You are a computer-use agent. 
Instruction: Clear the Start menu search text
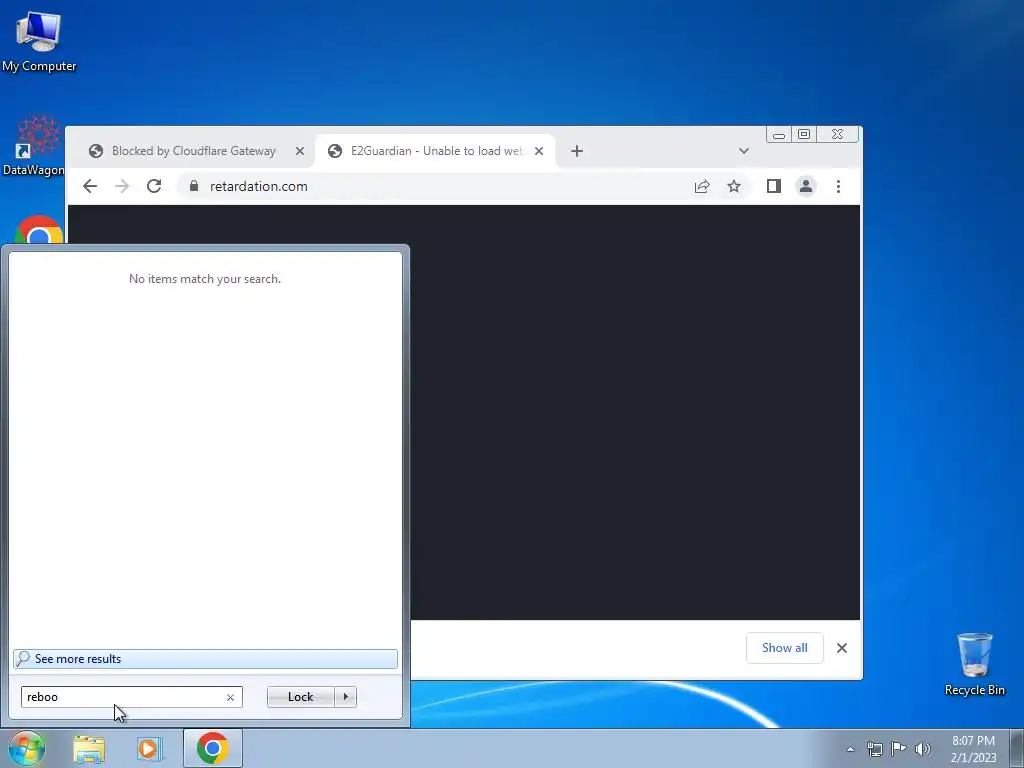[230, 697]
